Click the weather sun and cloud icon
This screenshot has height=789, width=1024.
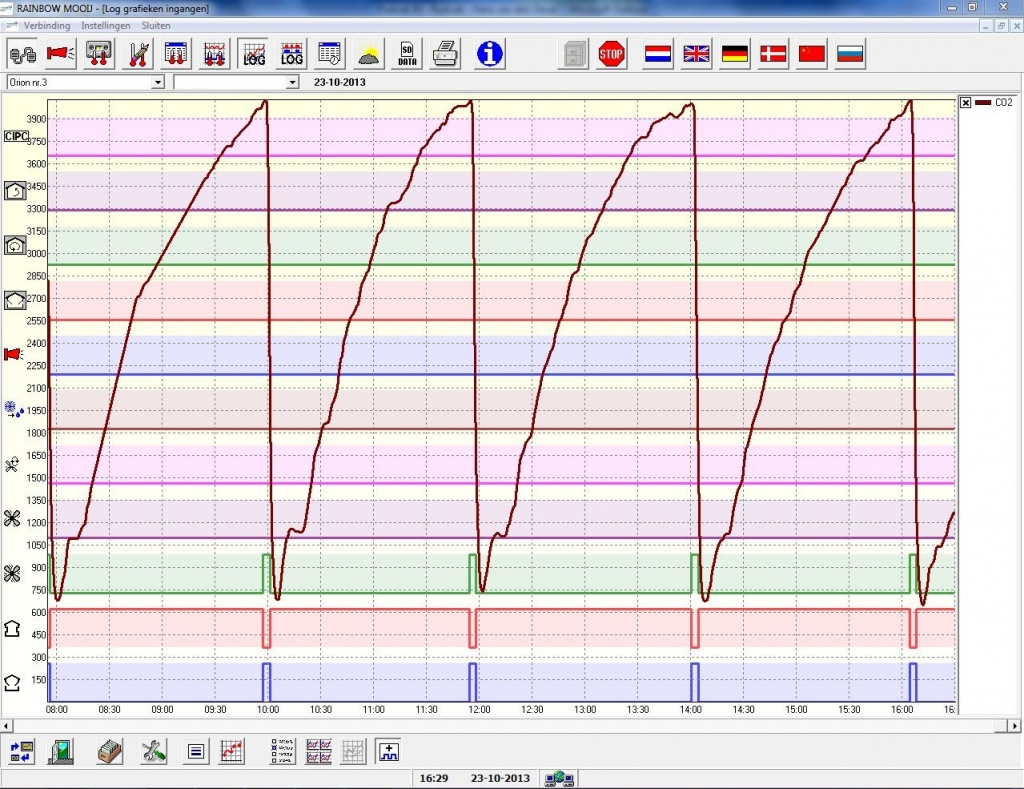click(369, 54)
